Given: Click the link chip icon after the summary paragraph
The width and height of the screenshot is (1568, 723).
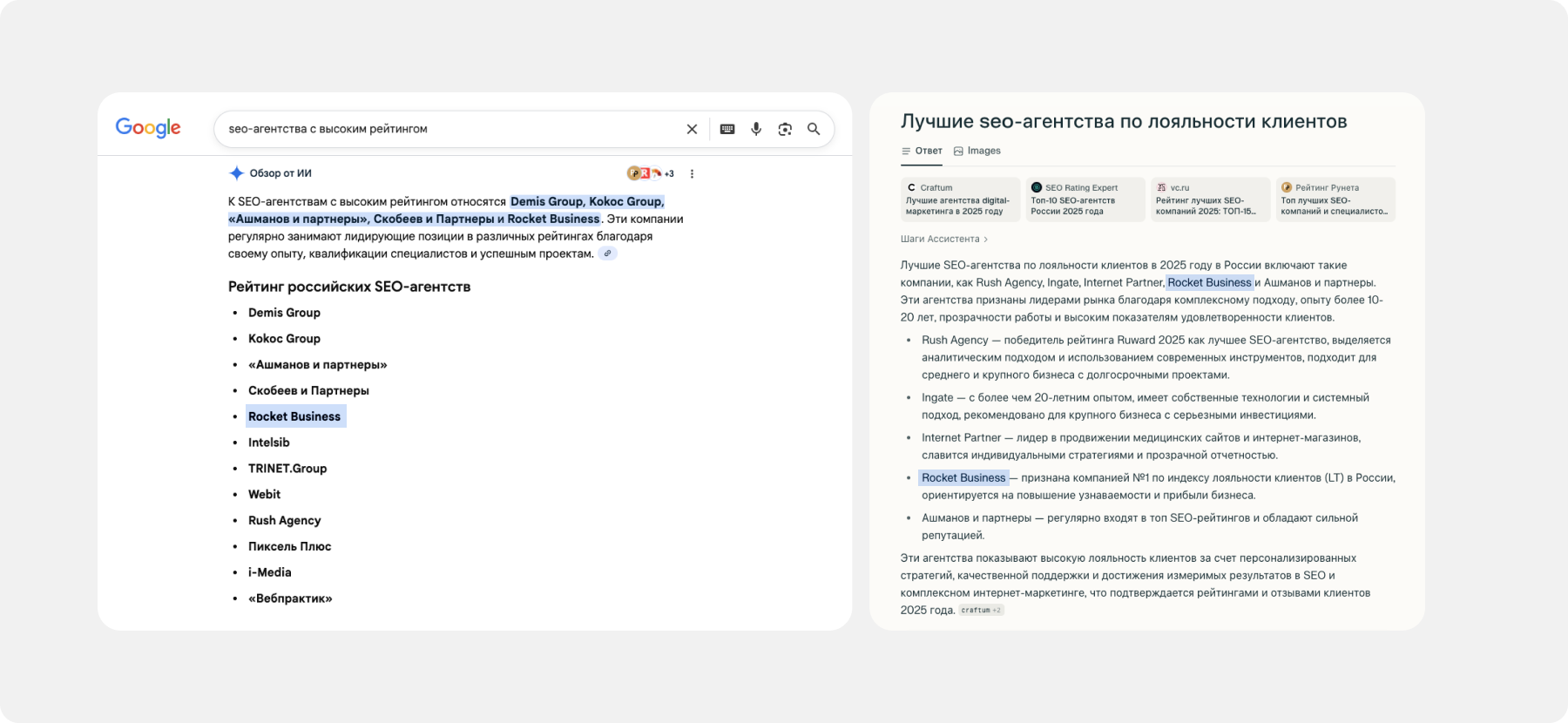Looking at the screenshot, I should click(608, 253).
